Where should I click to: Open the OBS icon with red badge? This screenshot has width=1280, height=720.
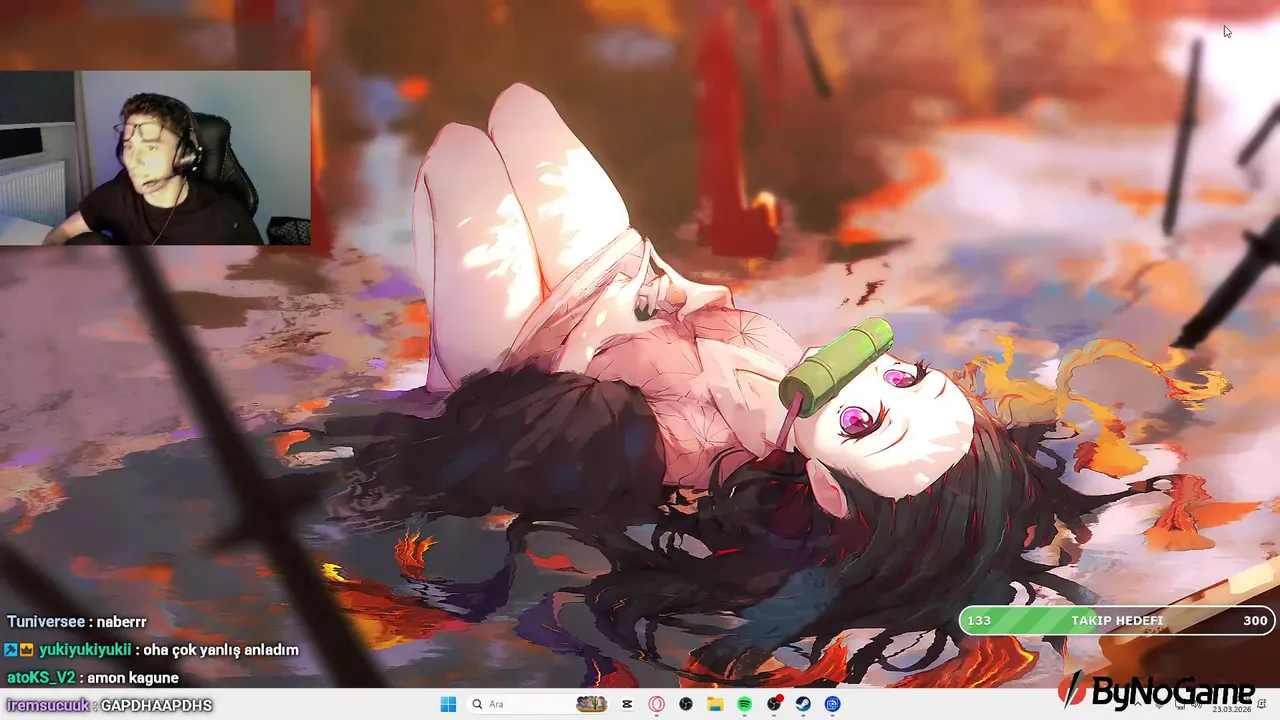774,704
